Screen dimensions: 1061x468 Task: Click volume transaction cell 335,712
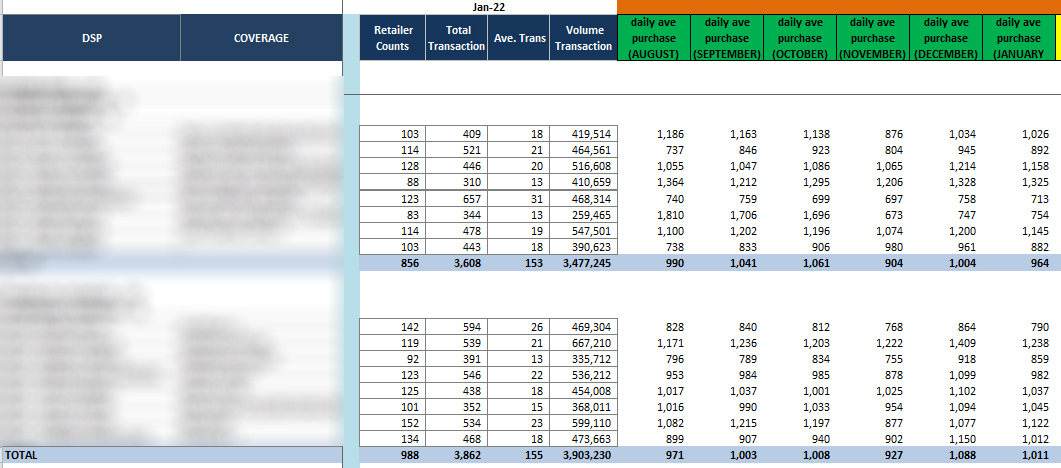click(x=583, y=358)
